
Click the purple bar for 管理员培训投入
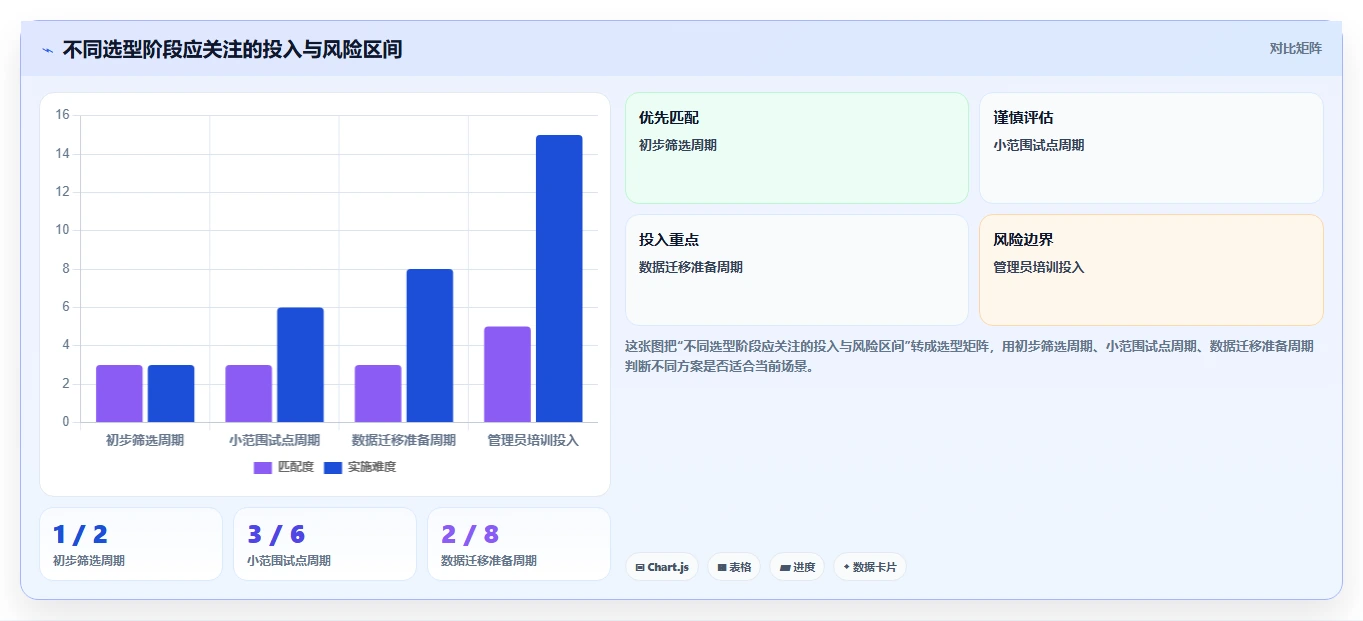tap(507, 374)
